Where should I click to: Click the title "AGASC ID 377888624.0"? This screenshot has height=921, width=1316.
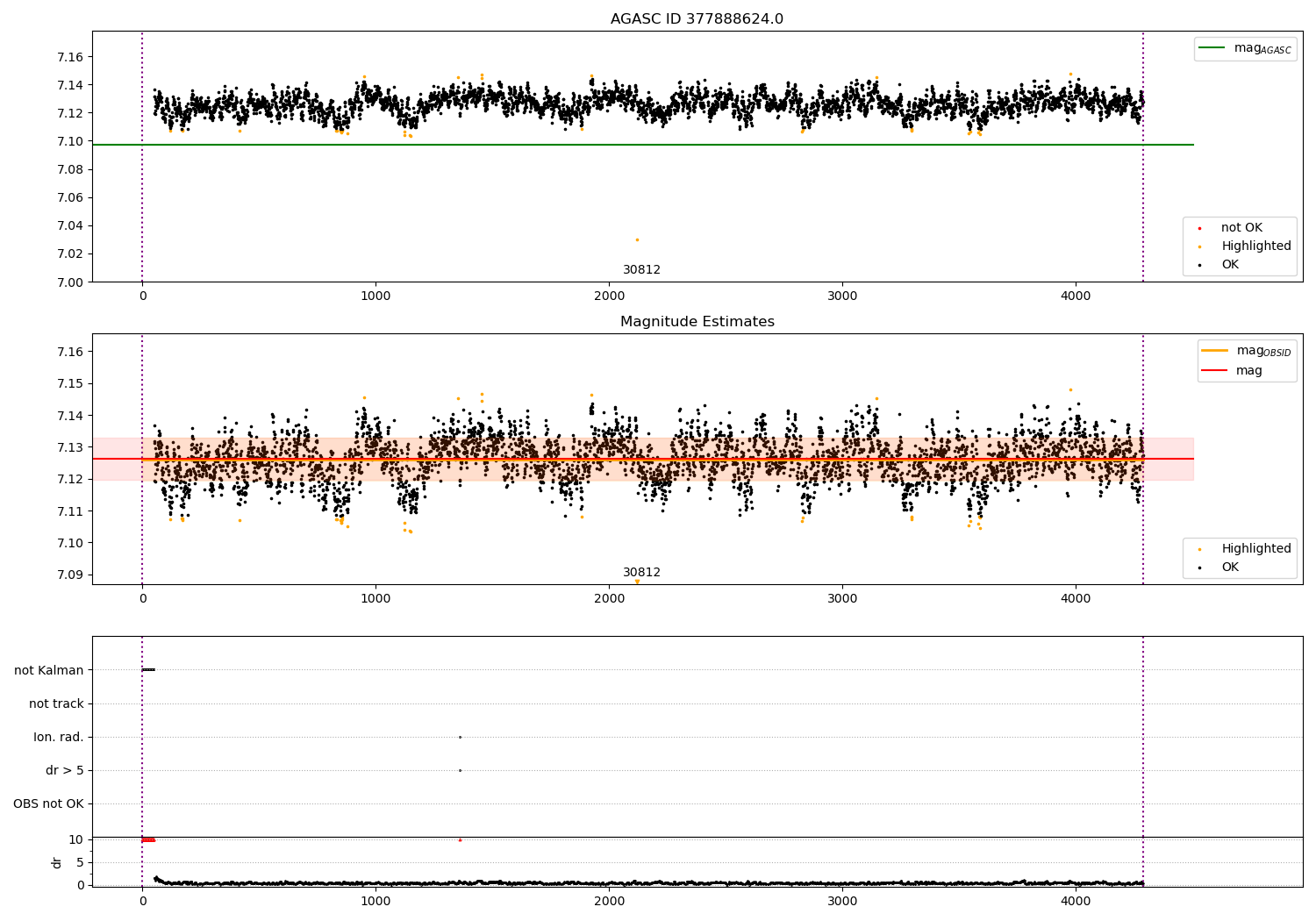pos(697,19)
